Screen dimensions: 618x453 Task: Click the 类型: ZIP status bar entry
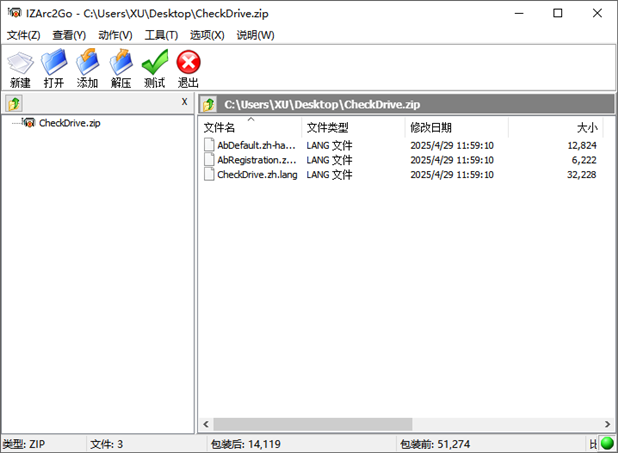click(x=24, y=444)
